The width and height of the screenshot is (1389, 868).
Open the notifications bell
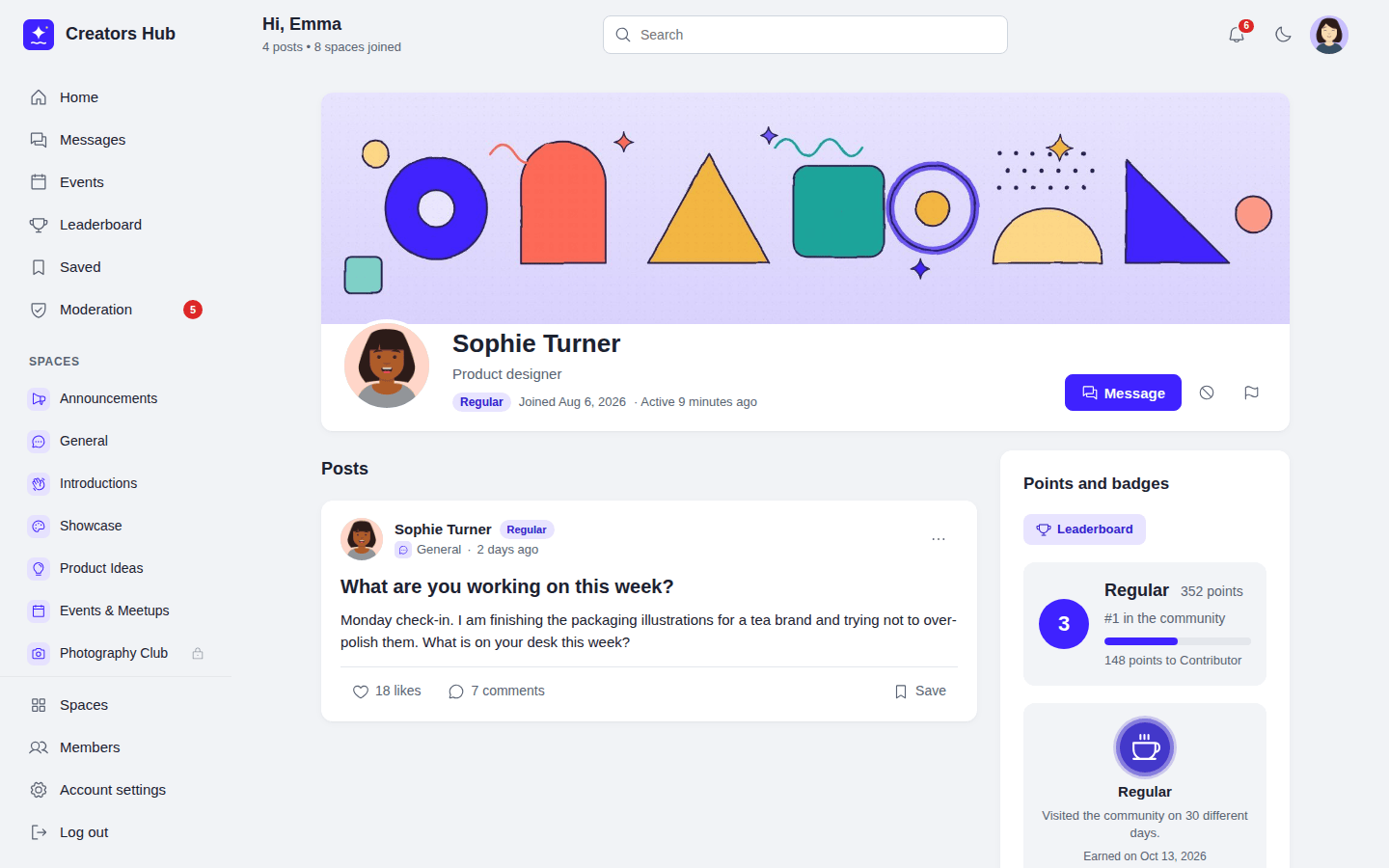click(x=1237, y=35)
